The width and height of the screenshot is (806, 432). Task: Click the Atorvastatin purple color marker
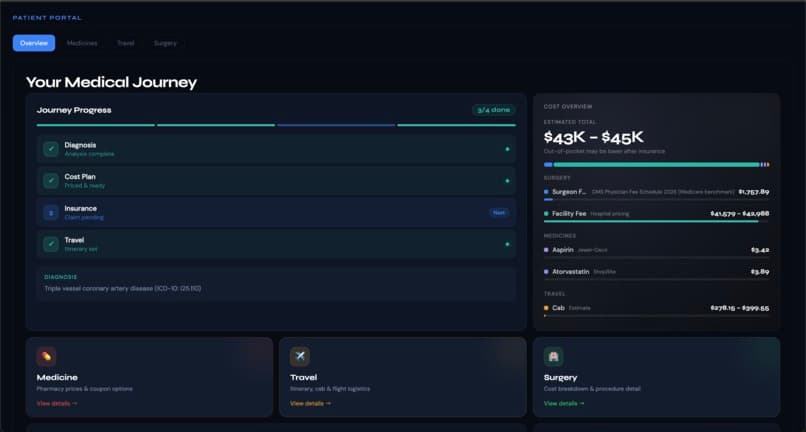(x=546, y=272)
